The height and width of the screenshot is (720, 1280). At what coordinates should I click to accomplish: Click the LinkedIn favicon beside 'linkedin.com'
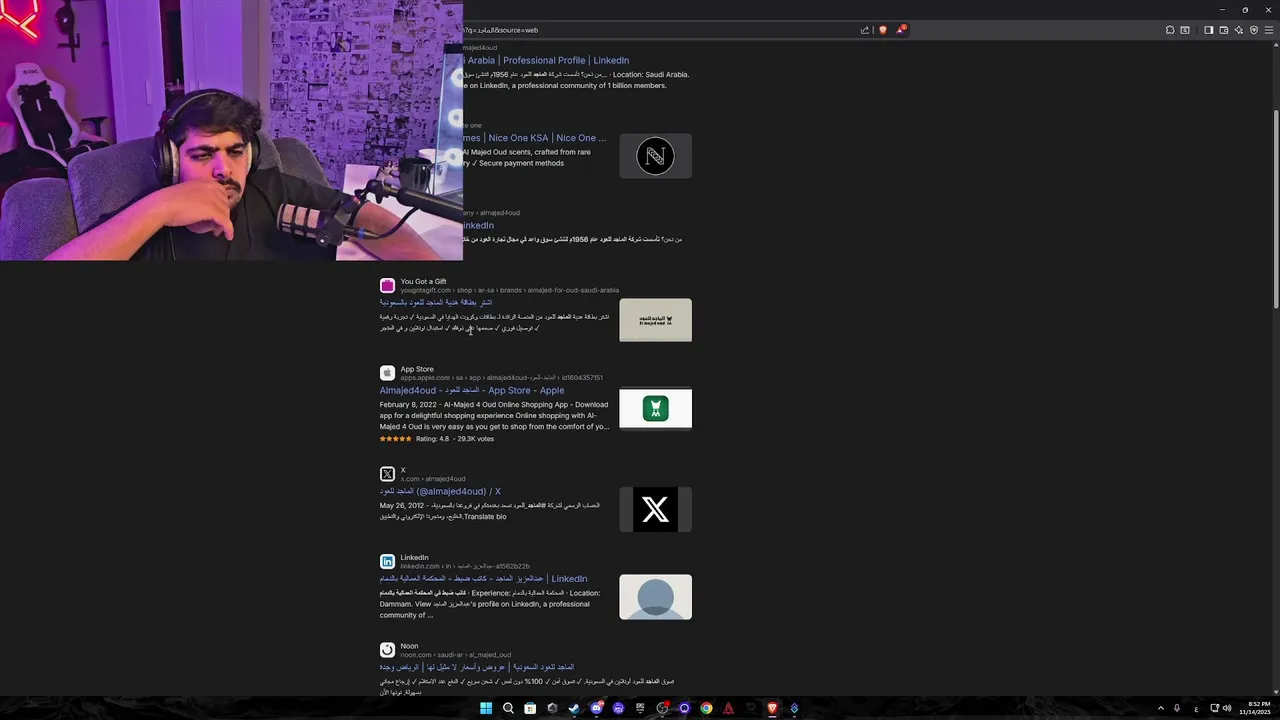click(x=387, y=561)
